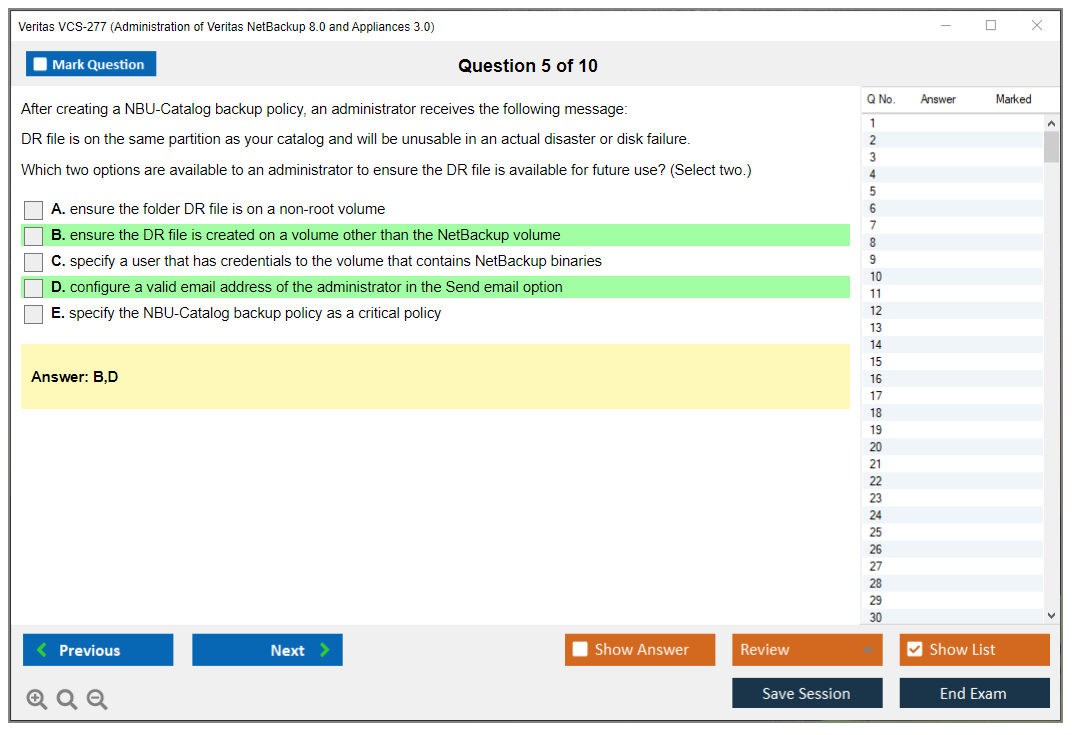Select the checkbox for option B
The height and width of the screenshot is (735, 1075).
tap(34, 236)
